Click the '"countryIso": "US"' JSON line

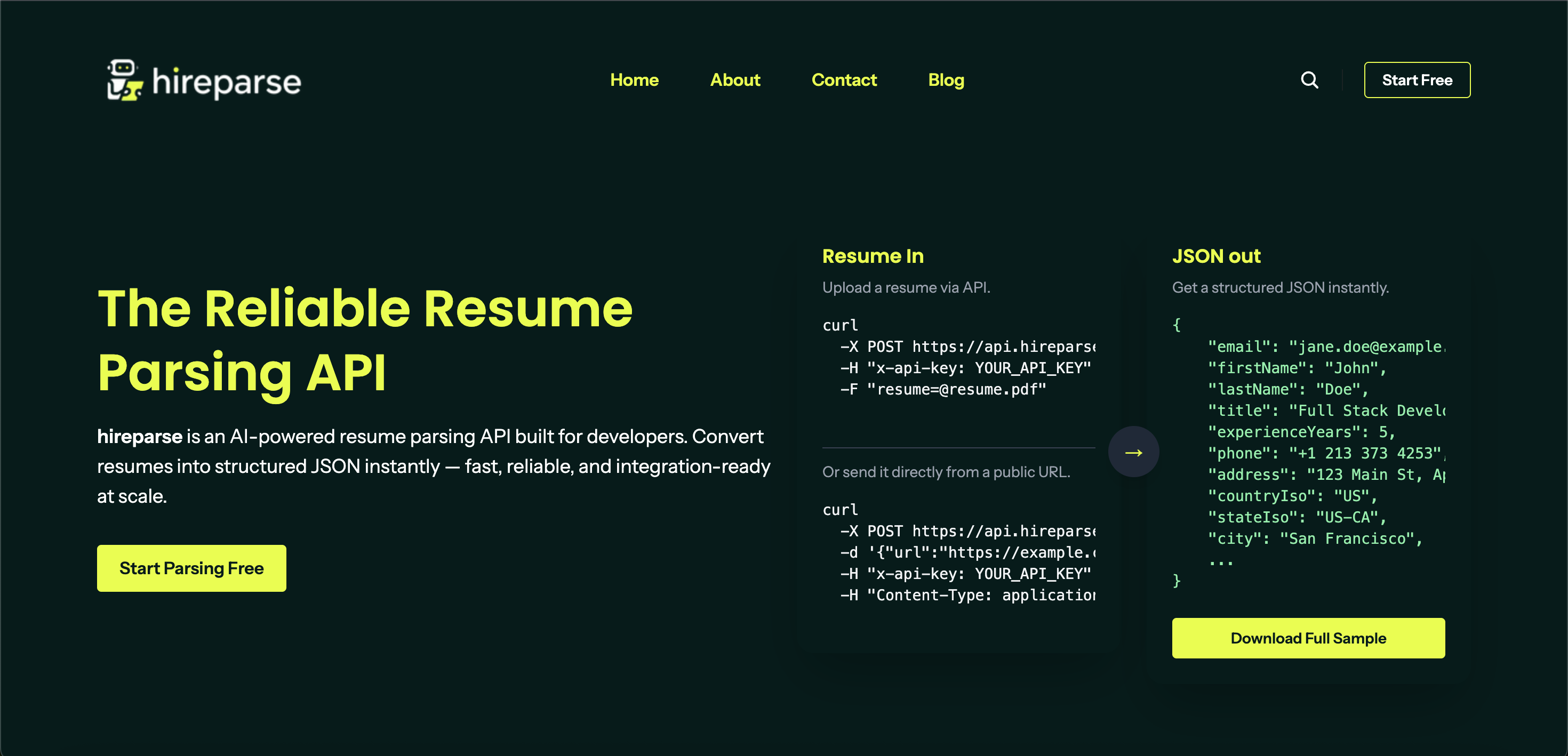coord(1292,496)
